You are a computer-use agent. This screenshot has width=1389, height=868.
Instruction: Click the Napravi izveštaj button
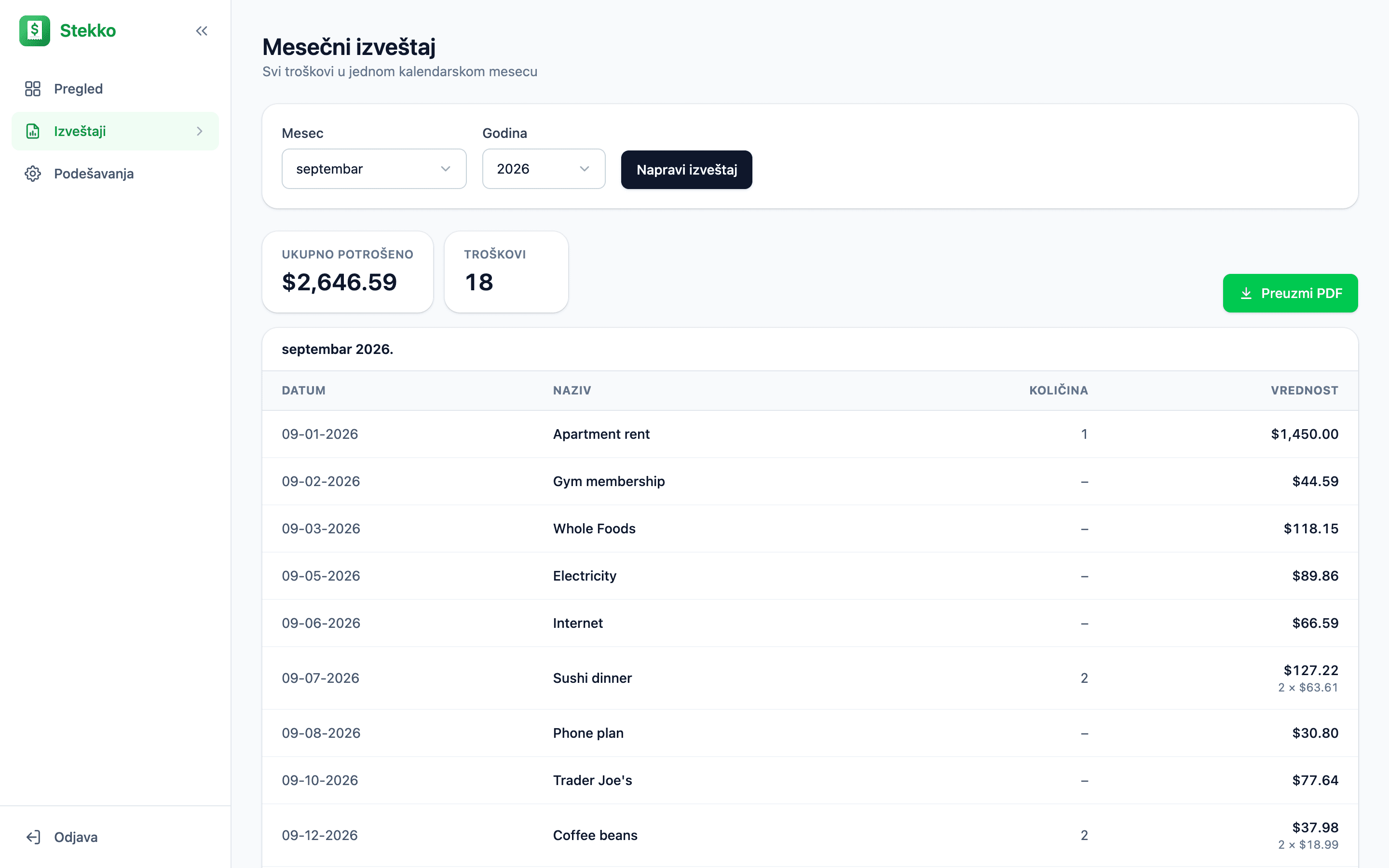(686, 169)
